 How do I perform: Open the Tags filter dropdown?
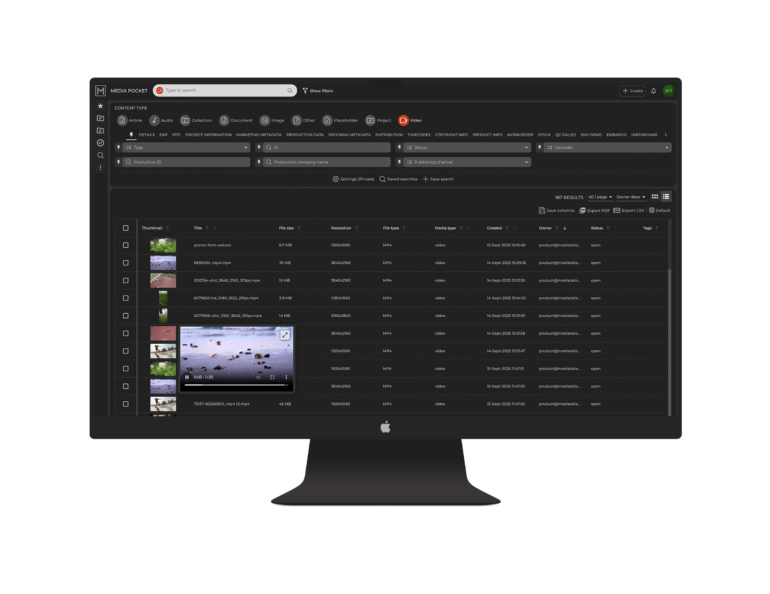click(185, 148)
